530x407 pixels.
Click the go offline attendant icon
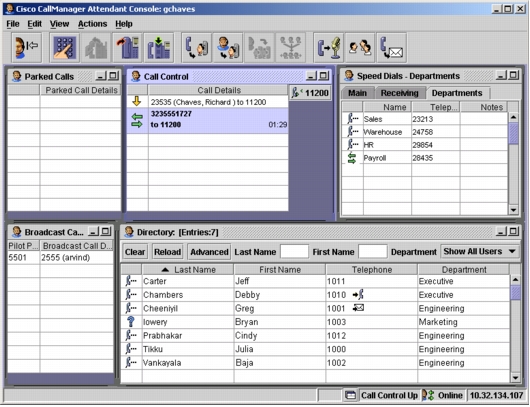[x=27, y=48]
